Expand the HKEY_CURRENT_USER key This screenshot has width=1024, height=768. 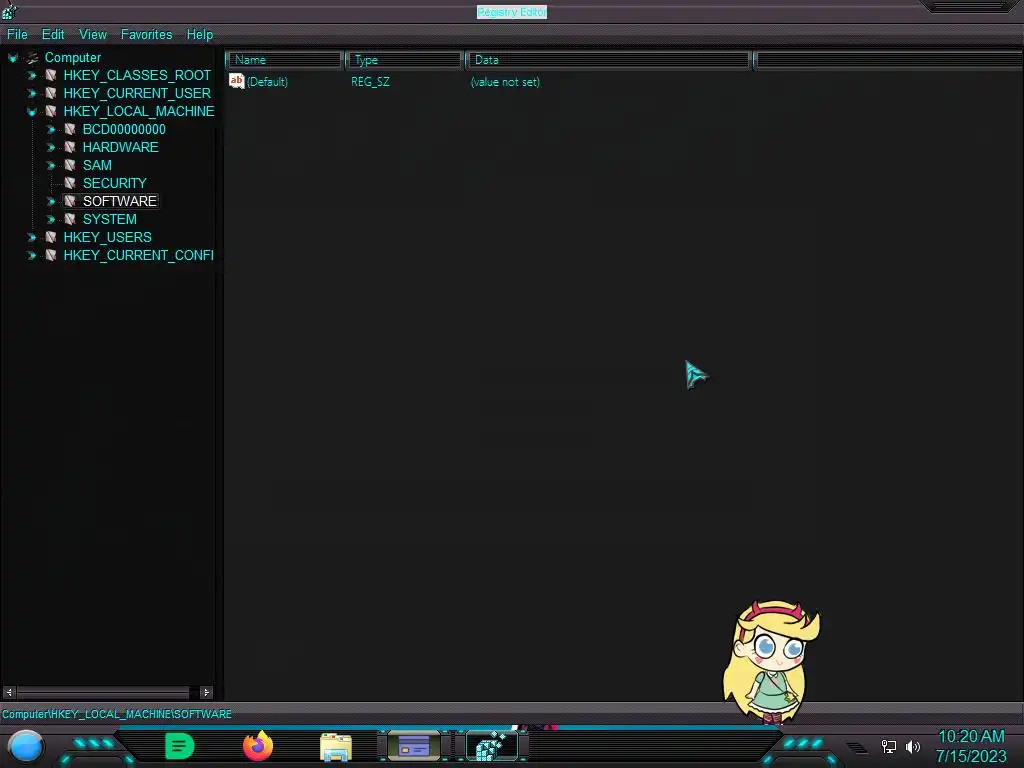click(x=31, y=93)
